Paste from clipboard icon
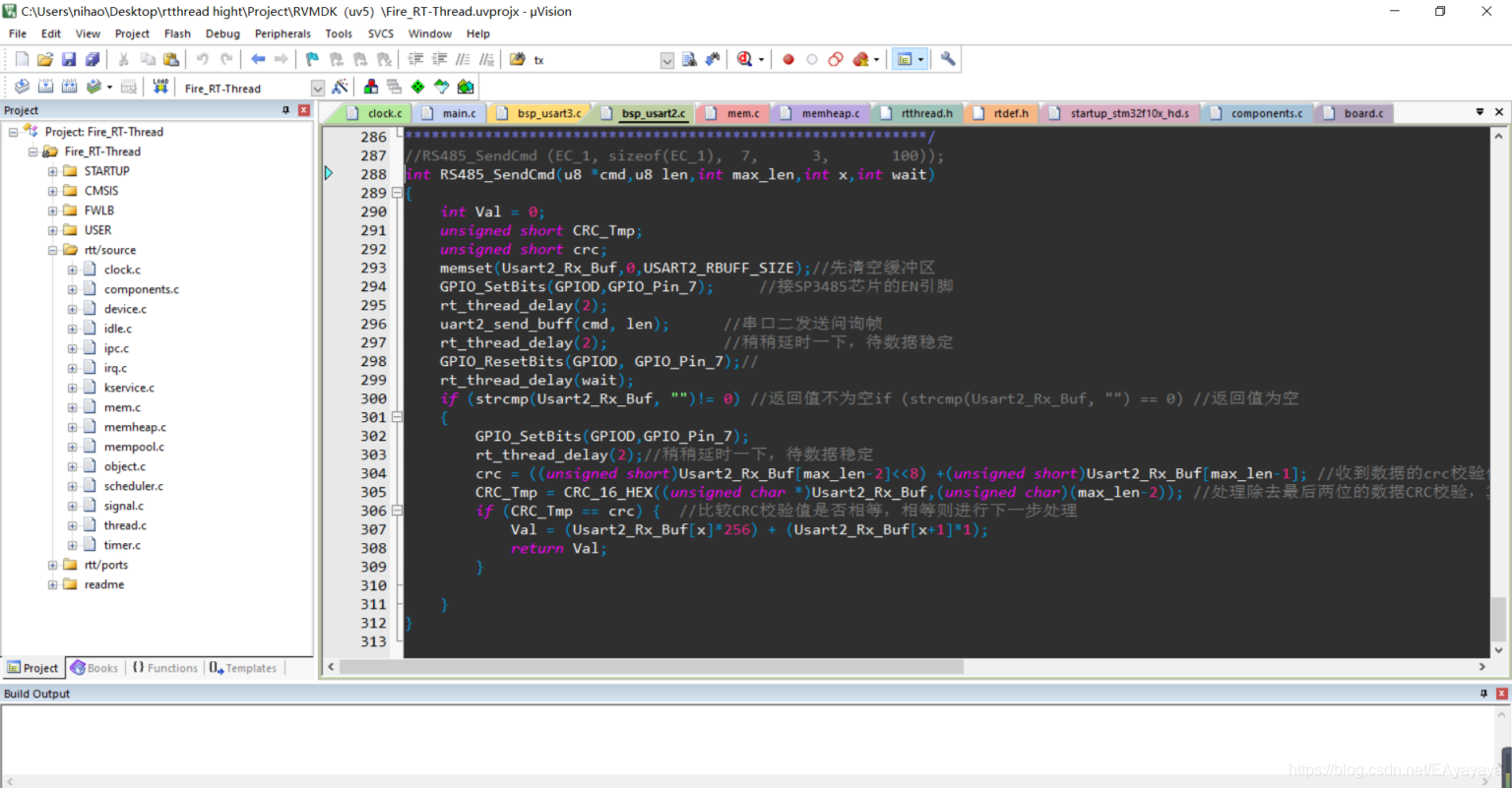The height and width of the screenshot is (788, 1512). (170, 59)
